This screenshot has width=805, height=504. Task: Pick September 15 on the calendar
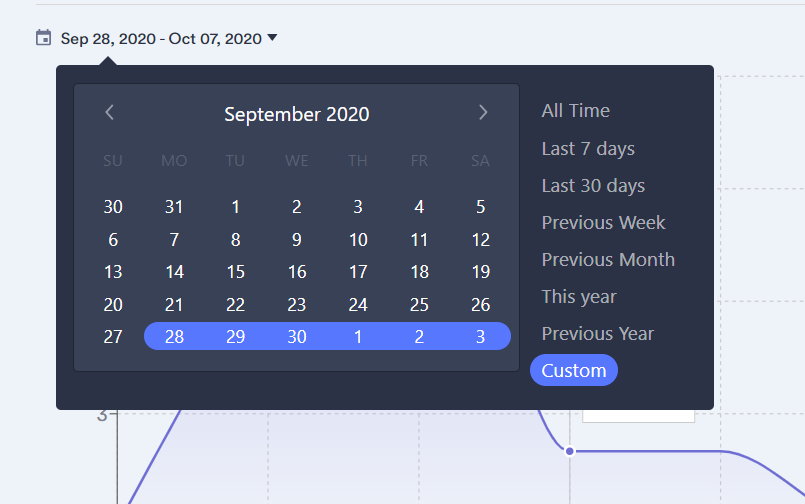[x=236, y=272]
